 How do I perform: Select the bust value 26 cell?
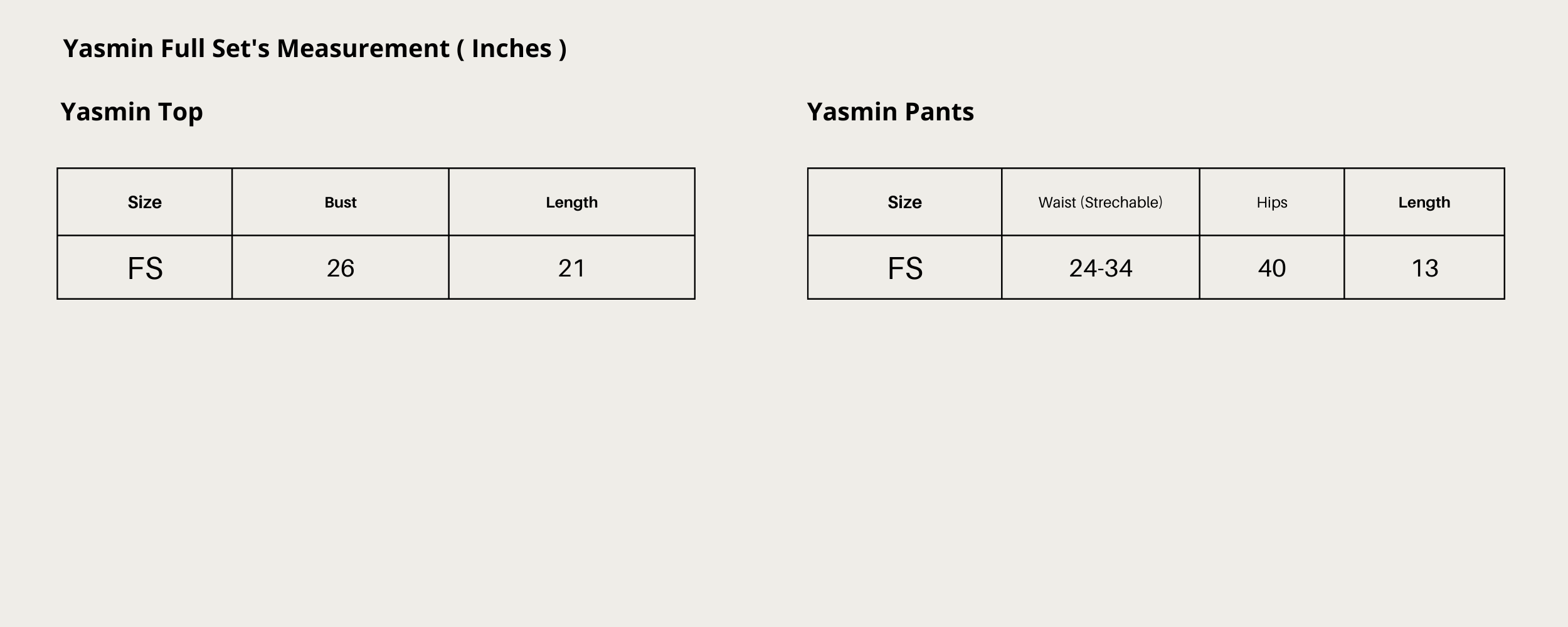click(341, 268)
